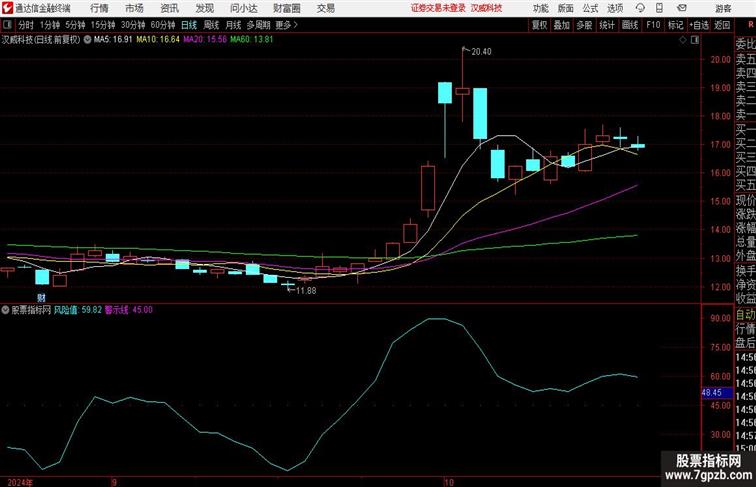Open the 交易 menu
756x487 pixels.
coord(325,8)
